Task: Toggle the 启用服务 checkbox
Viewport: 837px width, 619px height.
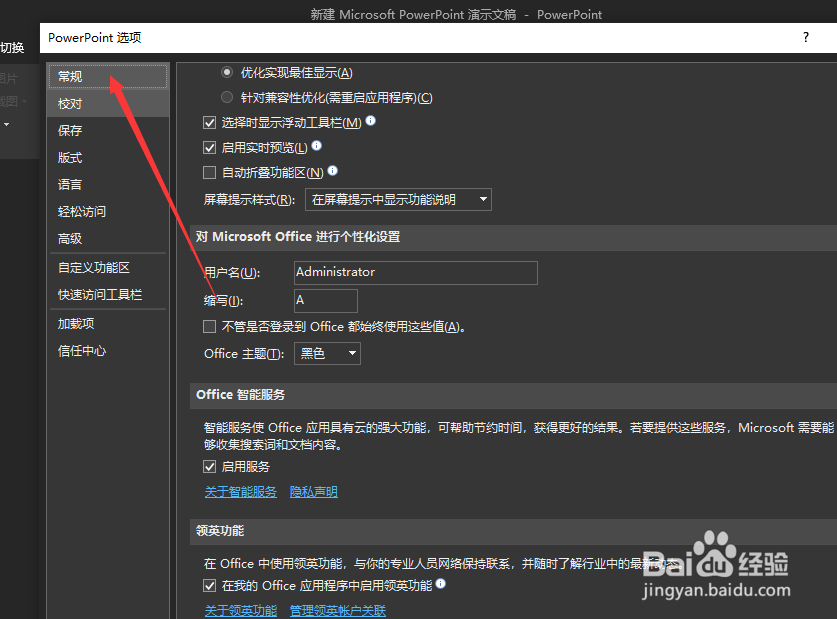Action: (209, 467)
